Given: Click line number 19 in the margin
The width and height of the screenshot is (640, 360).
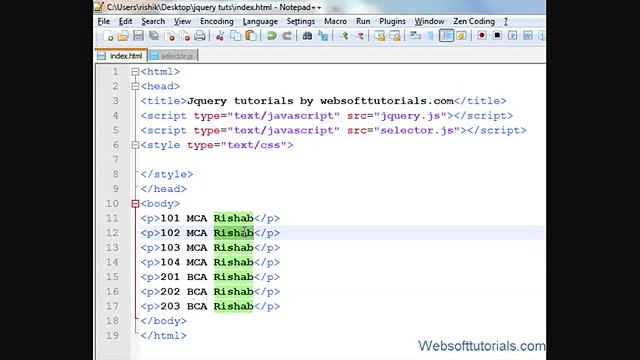Looking at the screenshot, I should coord(112,336).
